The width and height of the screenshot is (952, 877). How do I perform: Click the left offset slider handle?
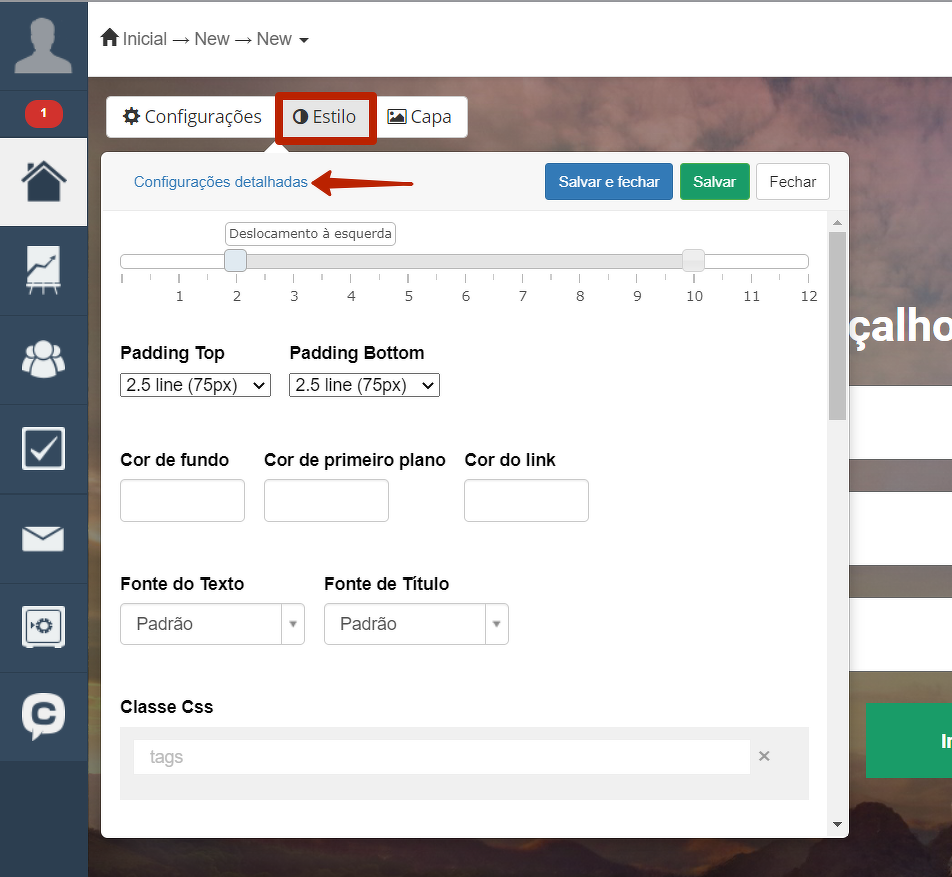tap(236, 261)
